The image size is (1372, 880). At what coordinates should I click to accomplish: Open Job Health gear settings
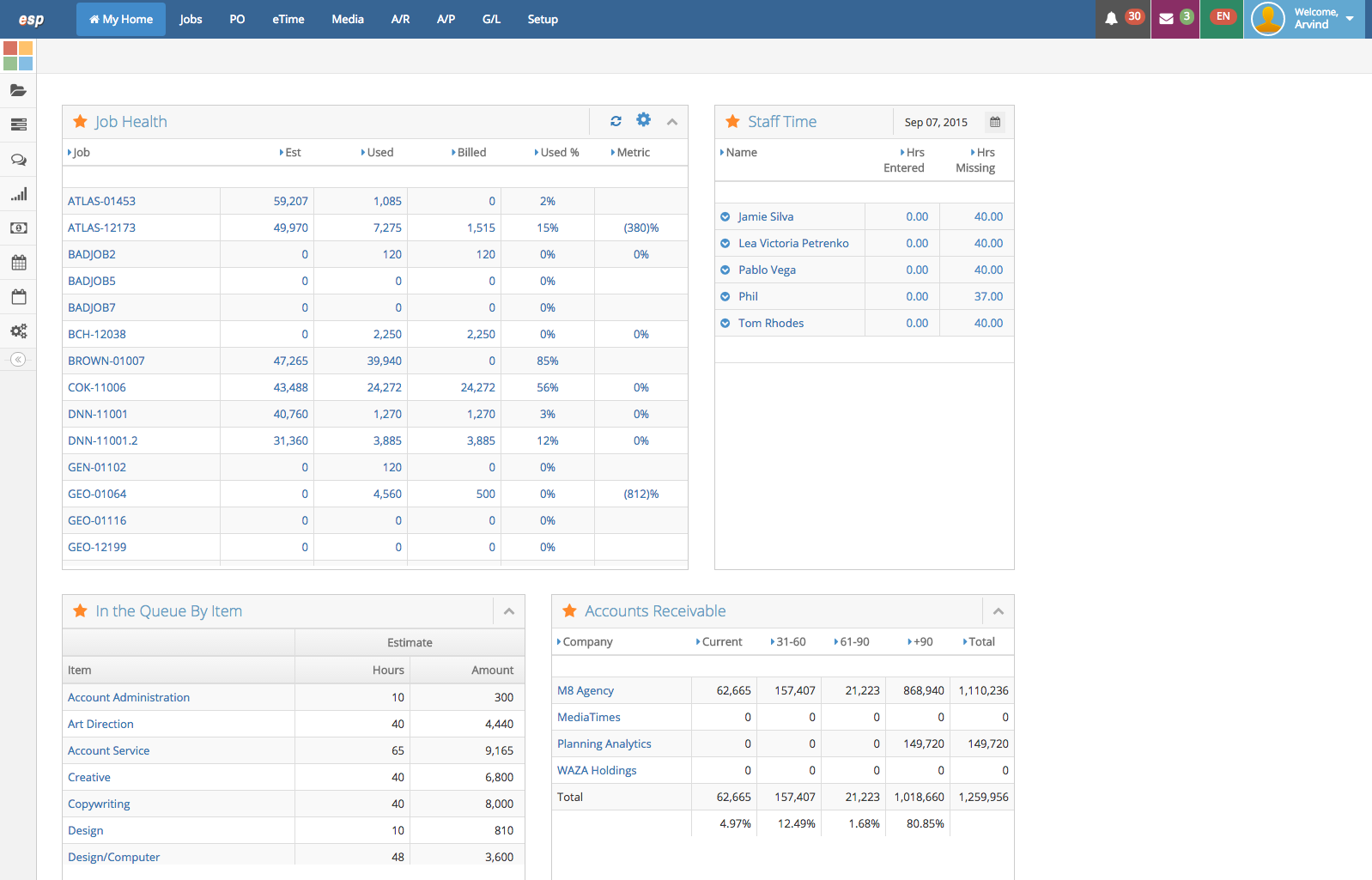pyautogui.click(x=644, y=120)
